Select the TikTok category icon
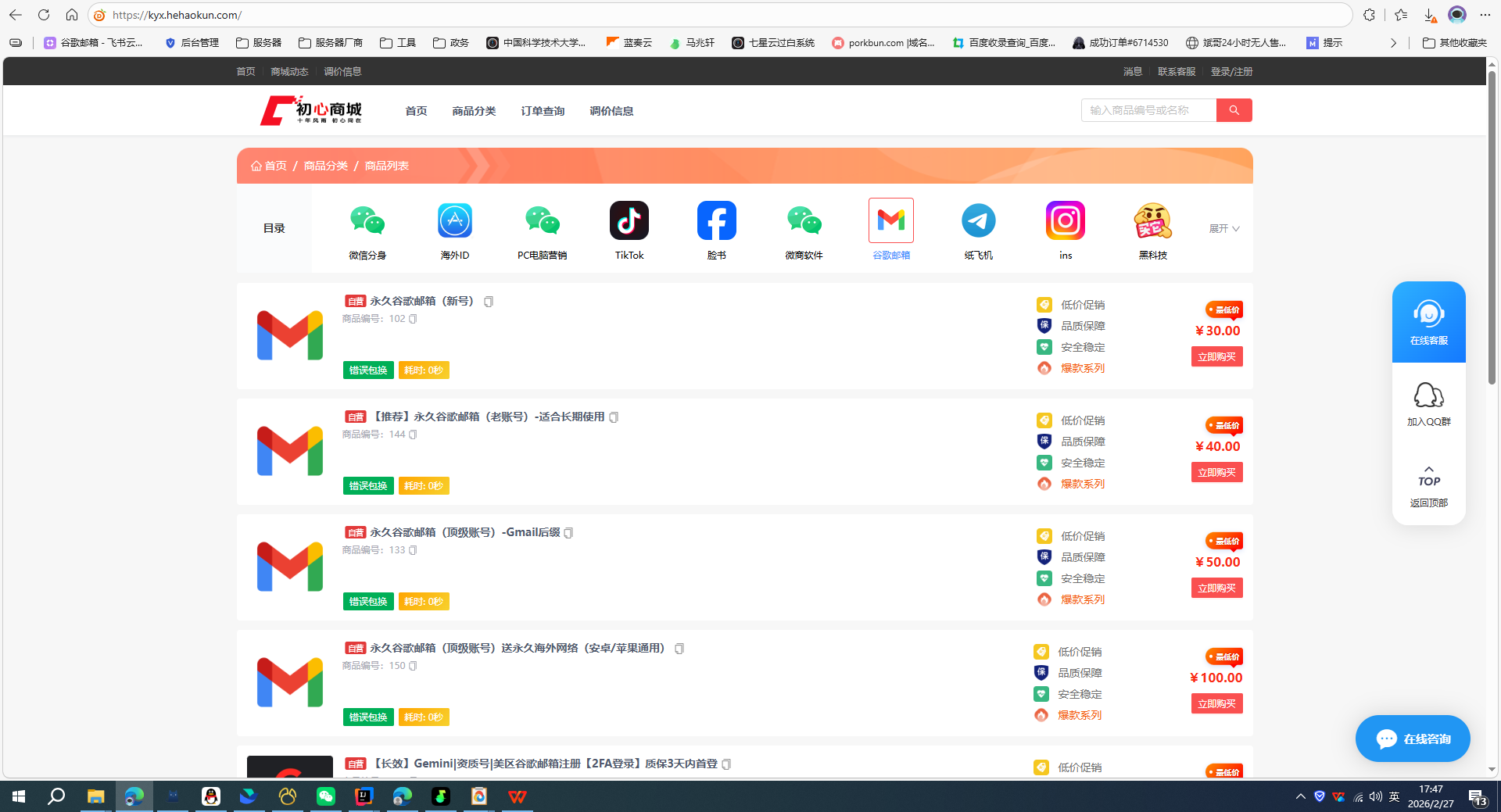This screenshot has width=1501, height=812. point(629,221)
